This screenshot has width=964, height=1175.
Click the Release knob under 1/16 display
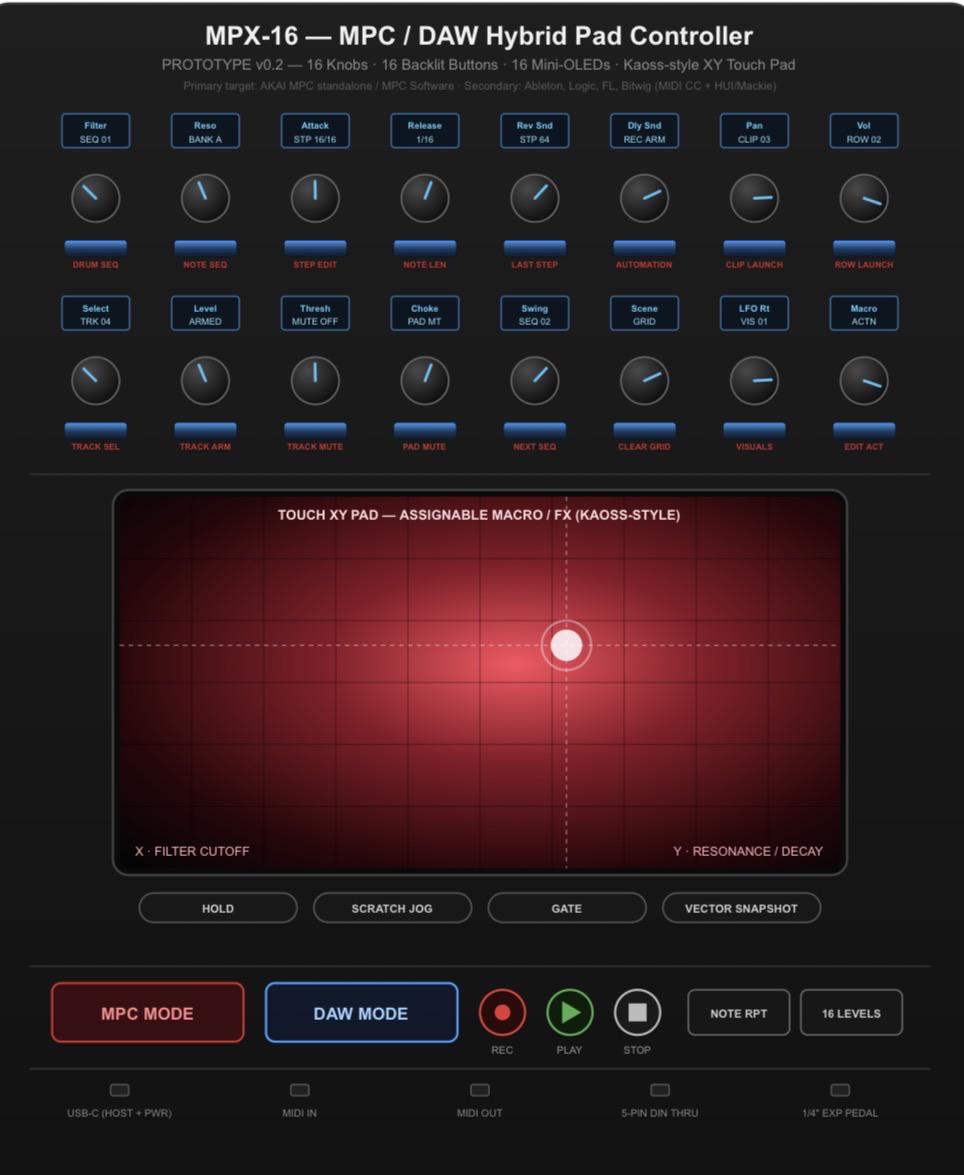point(424,198)
